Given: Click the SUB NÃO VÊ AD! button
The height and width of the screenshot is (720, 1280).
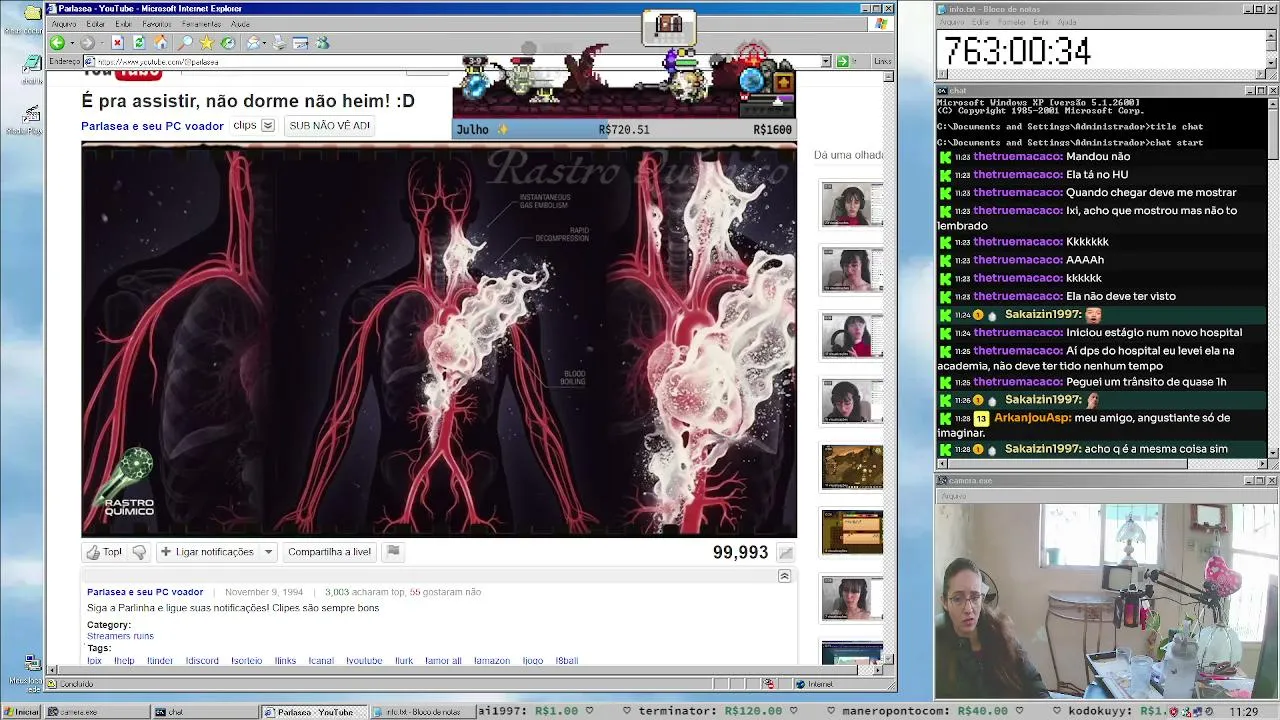Looking at the screenshot, I should tap(329, 126).
